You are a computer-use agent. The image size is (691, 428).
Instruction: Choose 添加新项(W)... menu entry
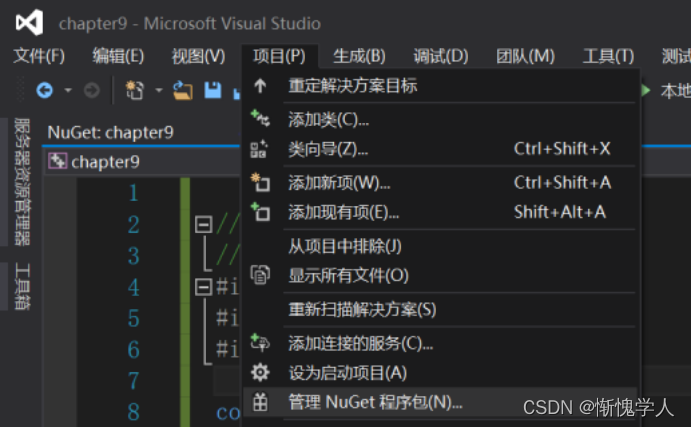click(x=440, y=182)
